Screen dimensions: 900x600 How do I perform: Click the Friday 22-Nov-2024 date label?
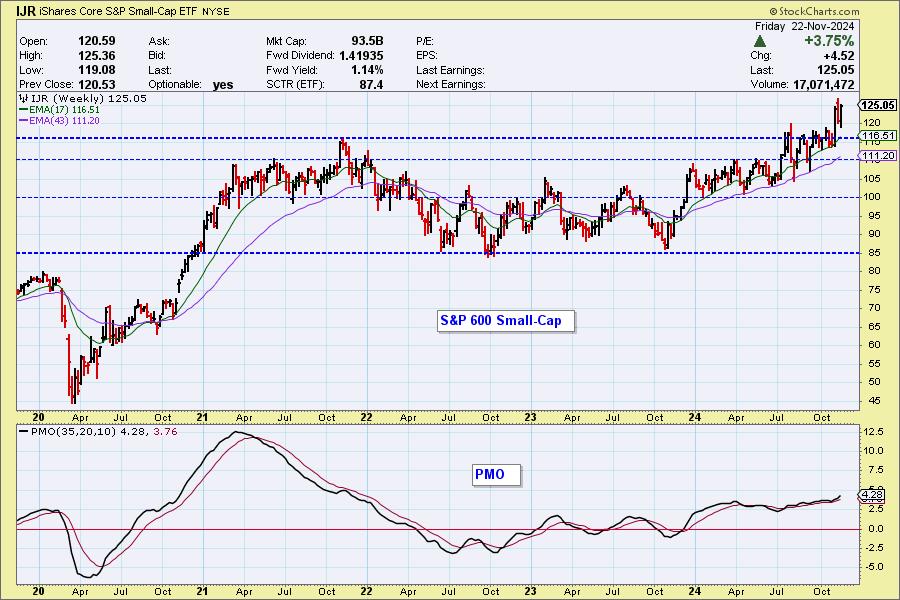tap(804, 26)
